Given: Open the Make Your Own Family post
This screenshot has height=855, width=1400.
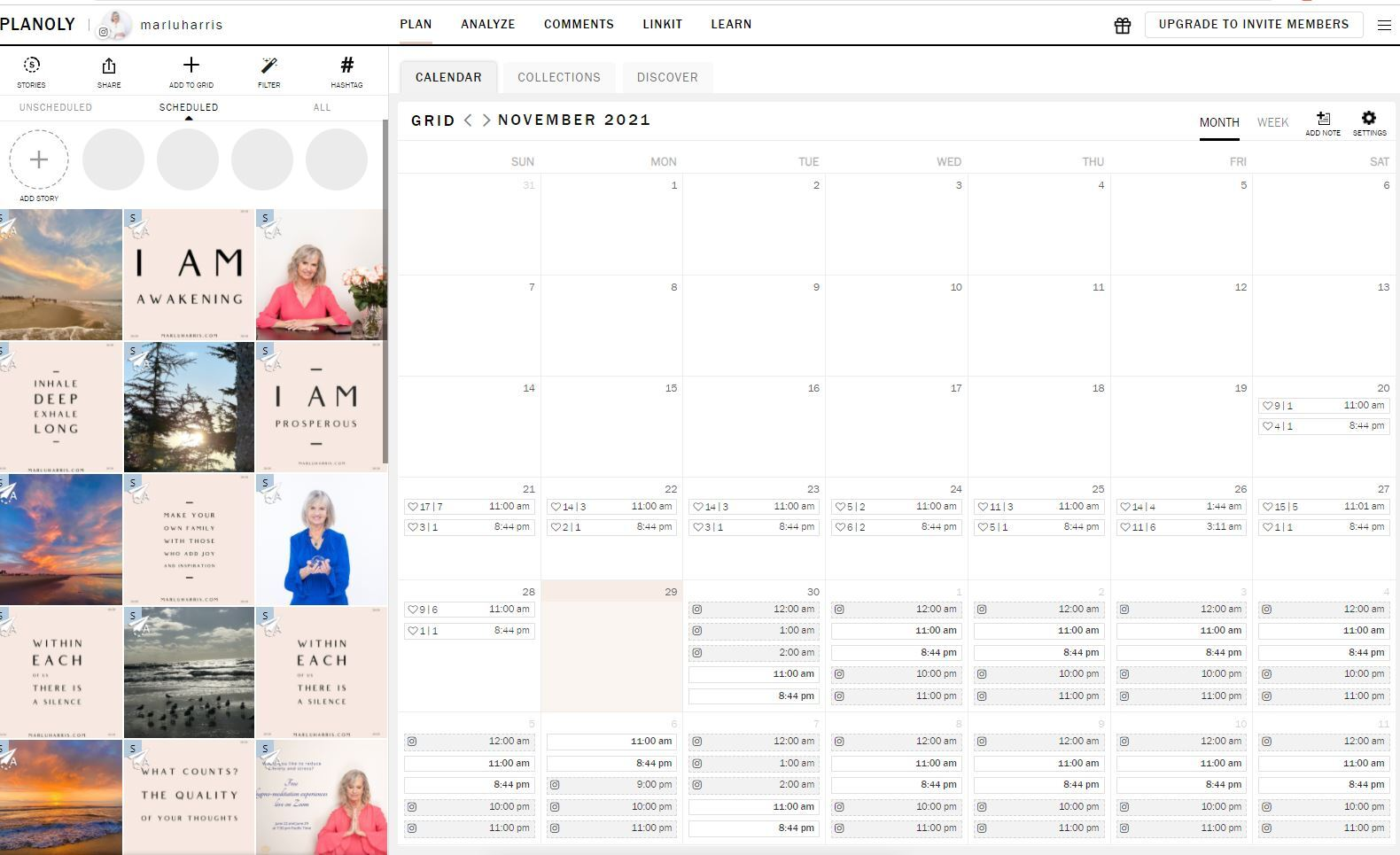Looking at the screenshot, I should 189,540.
